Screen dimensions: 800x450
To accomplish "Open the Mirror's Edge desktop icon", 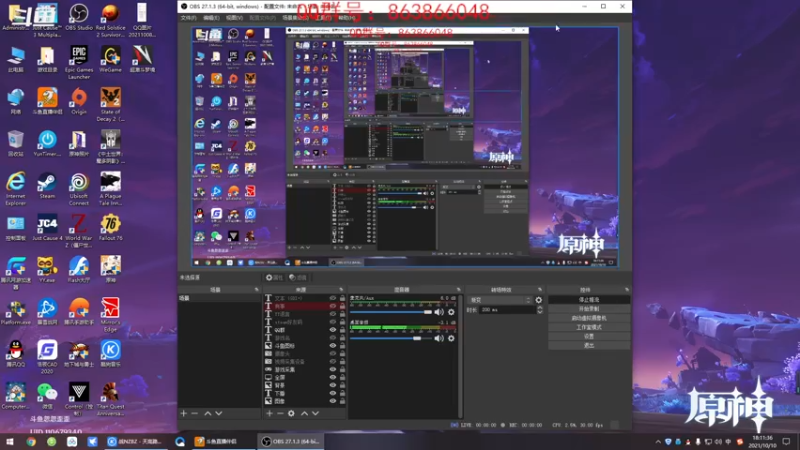I will (x=110, y=315).
